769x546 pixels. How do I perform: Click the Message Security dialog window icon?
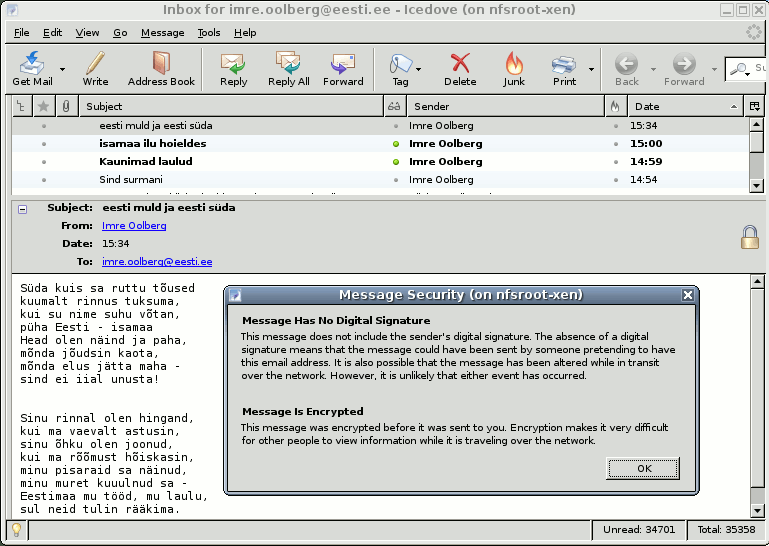pyautogui.click(x=235, y=295)
